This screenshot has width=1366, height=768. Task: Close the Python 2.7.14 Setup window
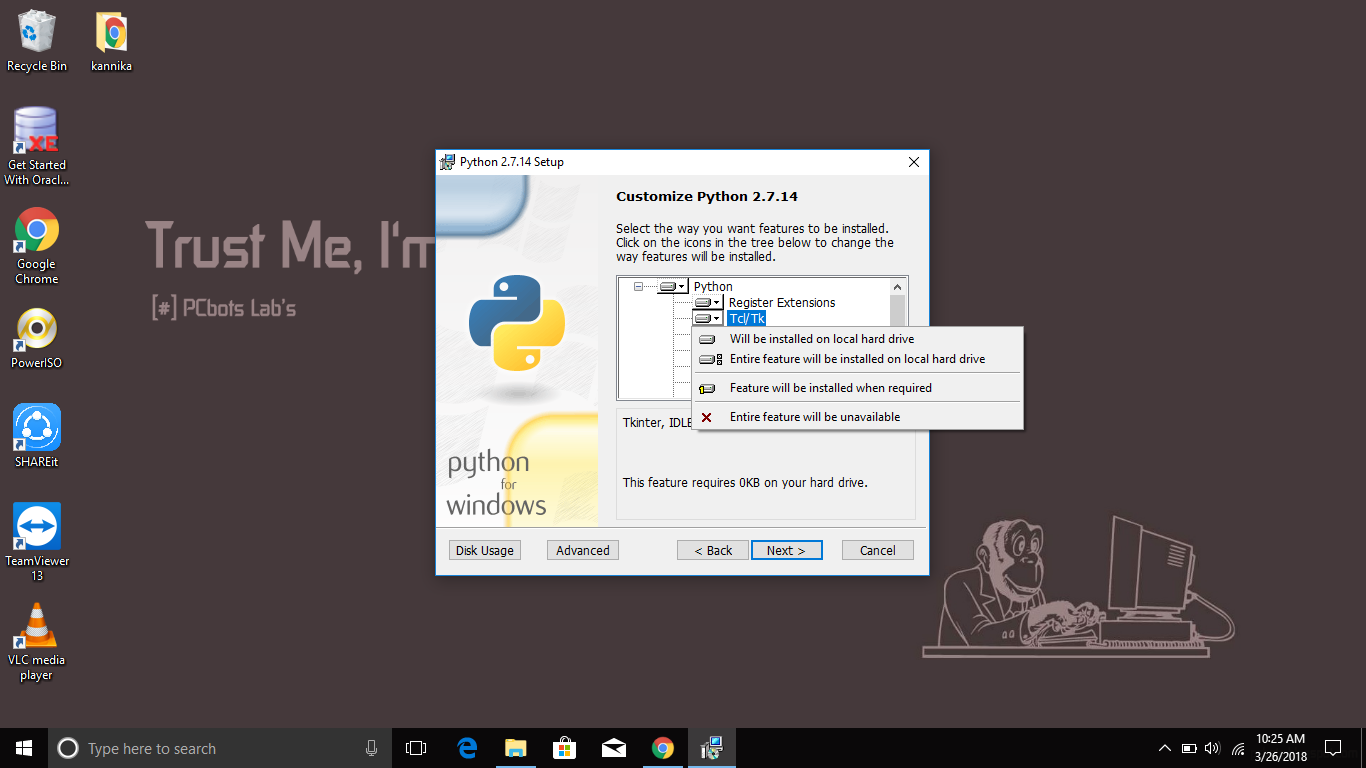point(913,162)
